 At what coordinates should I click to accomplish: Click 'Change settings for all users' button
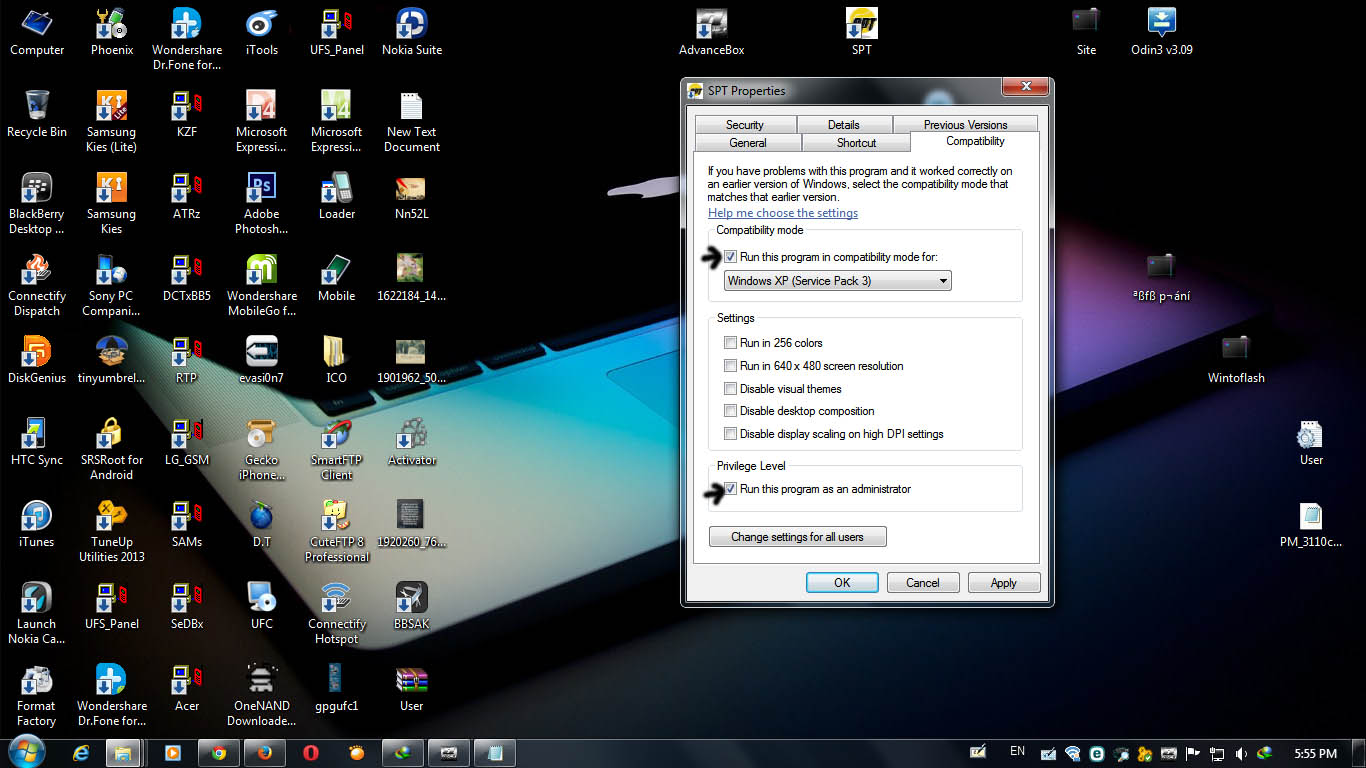coord(797,537)
